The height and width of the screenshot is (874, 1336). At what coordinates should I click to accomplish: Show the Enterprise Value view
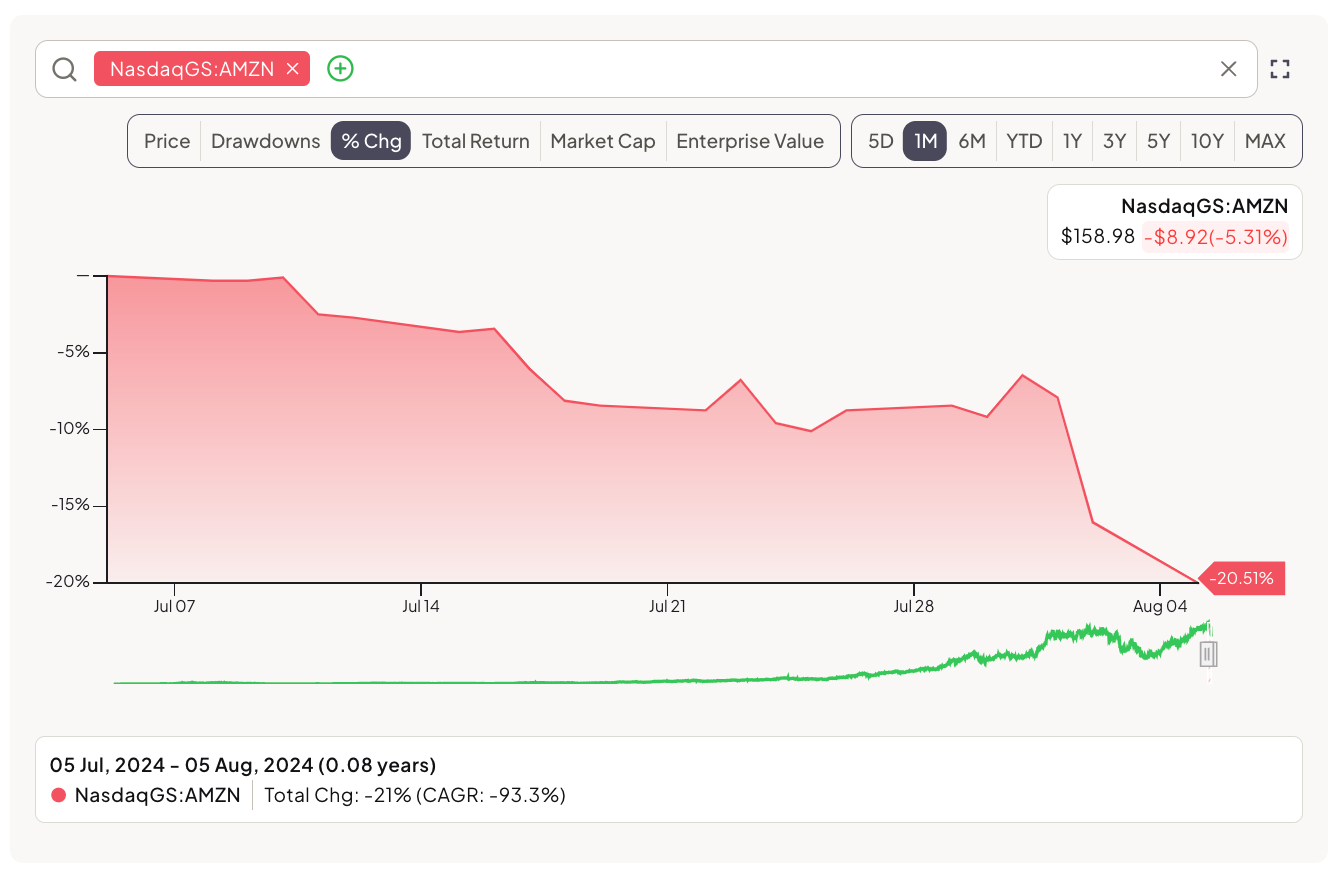coord(750,141)
